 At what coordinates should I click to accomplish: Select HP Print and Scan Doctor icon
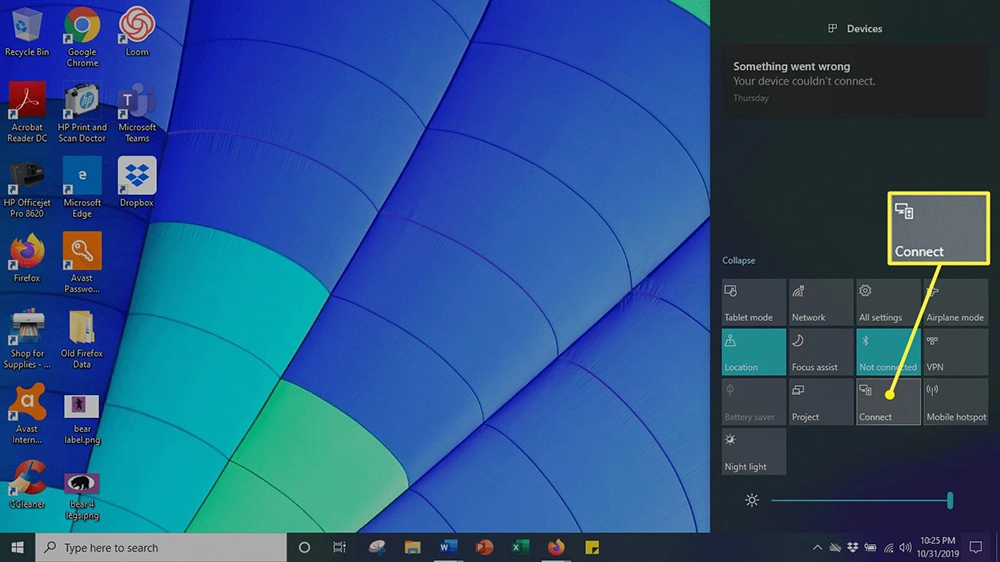click(82, 112)
